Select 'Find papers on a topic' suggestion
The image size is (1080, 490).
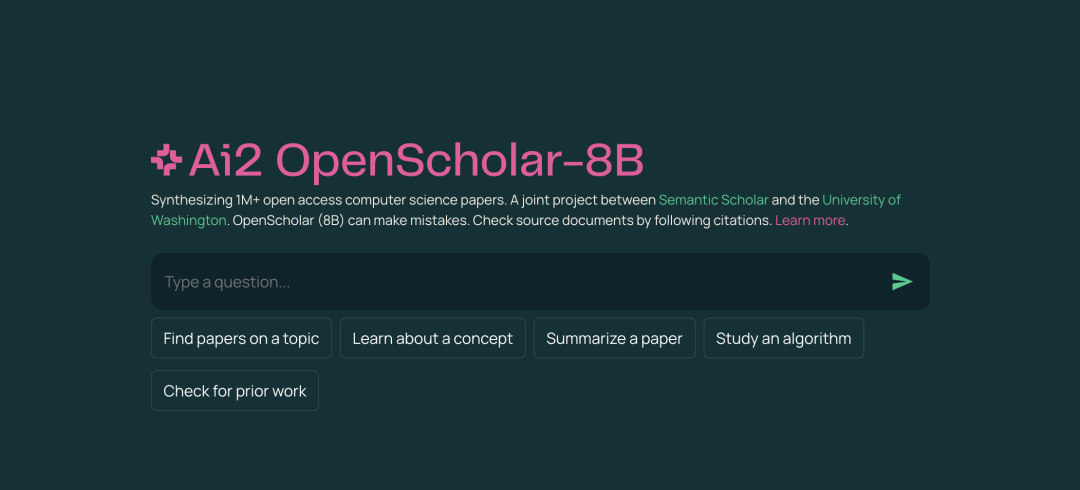coord(241,338)
